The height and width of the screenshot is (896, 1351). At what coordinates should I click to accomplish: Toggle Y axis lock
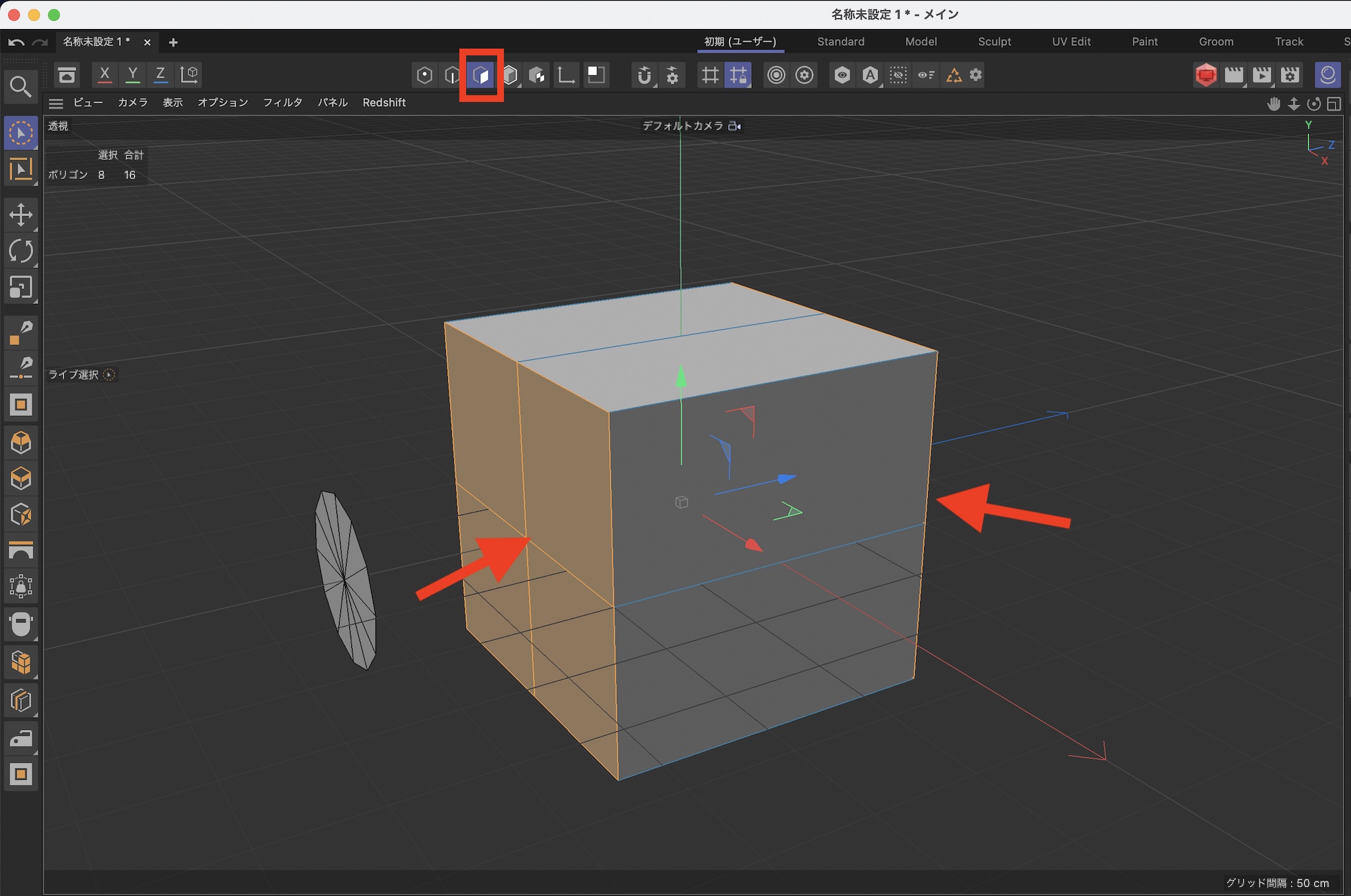coord(132,75)
